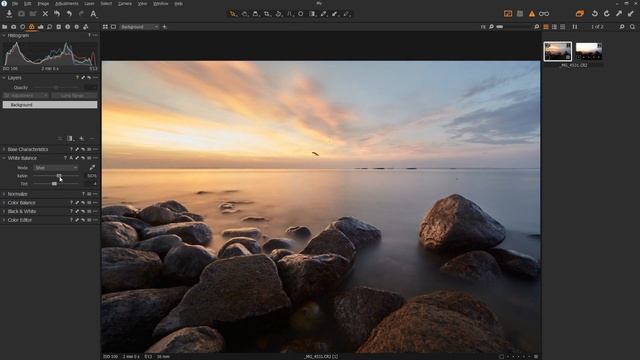Click the Capture camera icon in the top toolbar
The width and height of the screenshot is (640, 360).
click(21, 13)
